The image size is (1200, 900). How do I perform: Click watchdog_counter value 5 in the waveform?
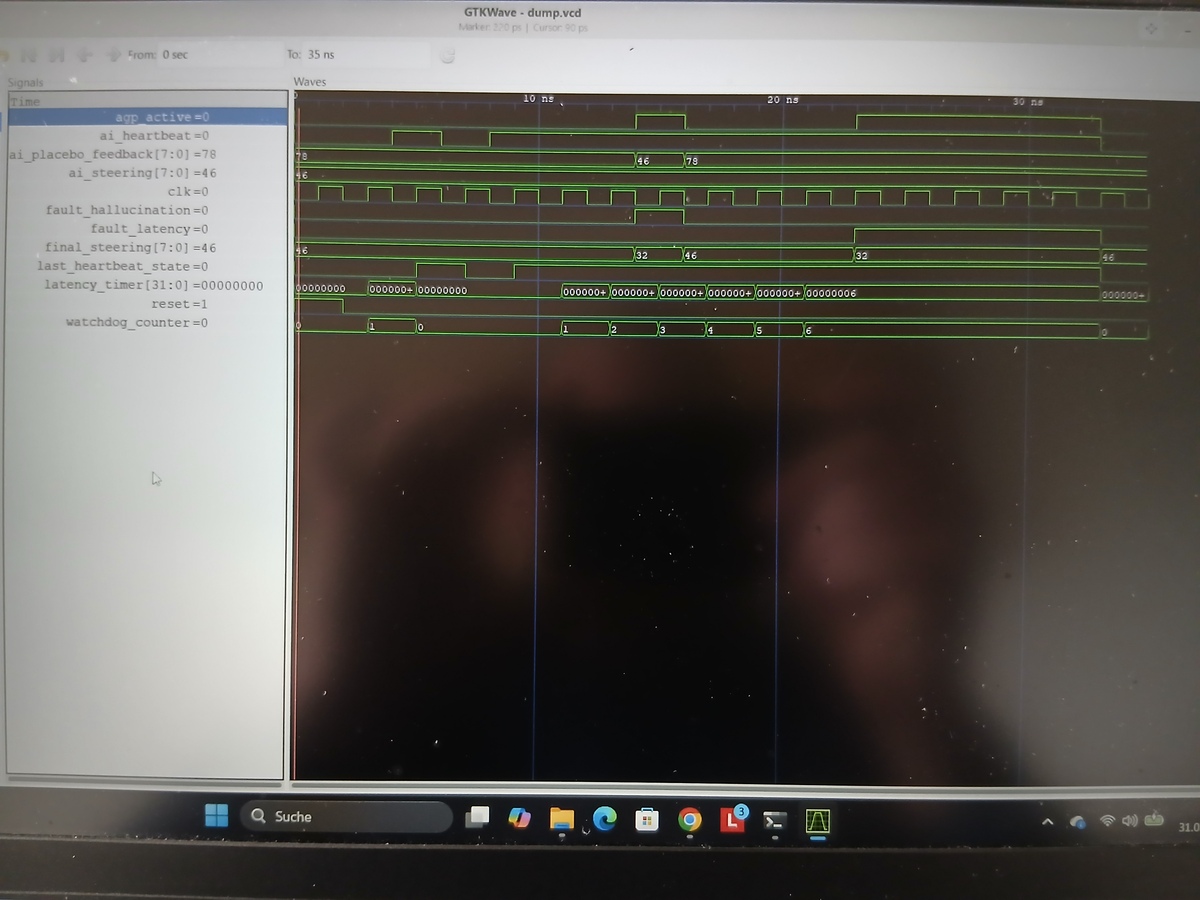point(759,329)
